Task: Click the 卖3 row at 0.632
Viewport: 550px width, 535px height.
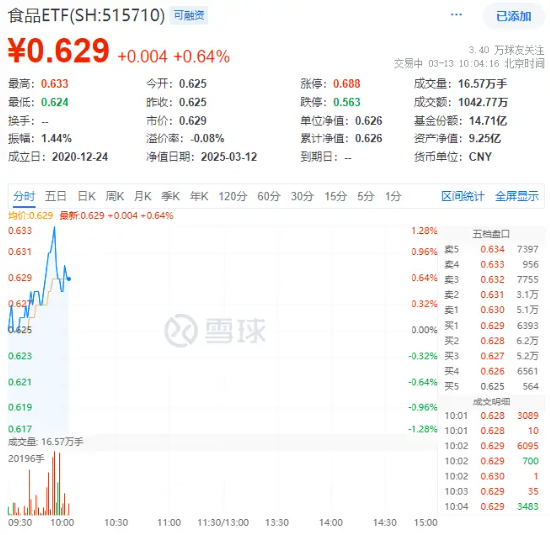Action: coord(491,280)
